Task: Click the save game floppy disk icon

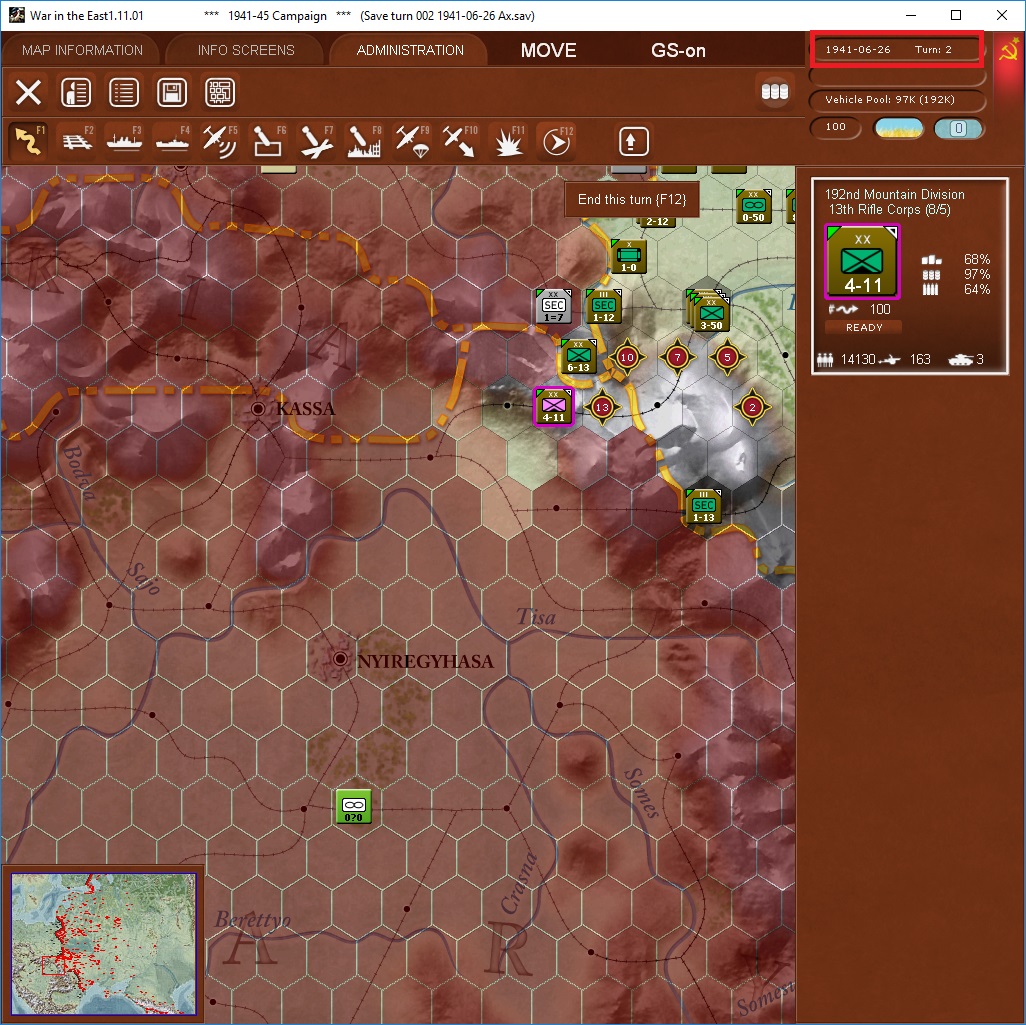Action: tap(172, 92)
